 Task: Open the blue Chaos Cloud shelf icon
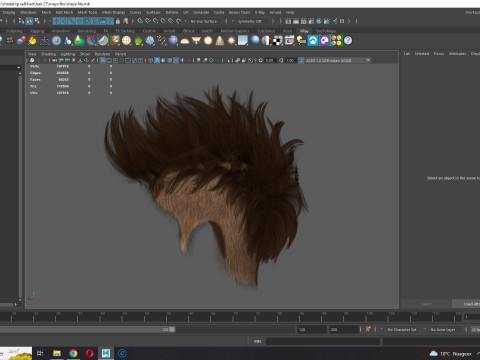tap(313, 41)
